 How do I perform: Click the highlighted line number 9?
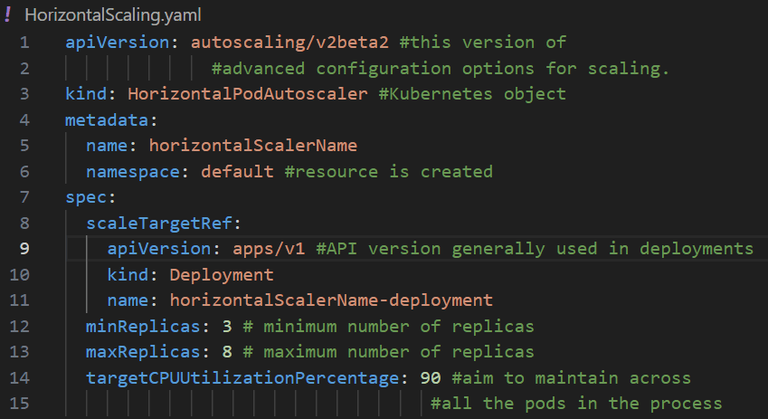(x=24, y=249)
